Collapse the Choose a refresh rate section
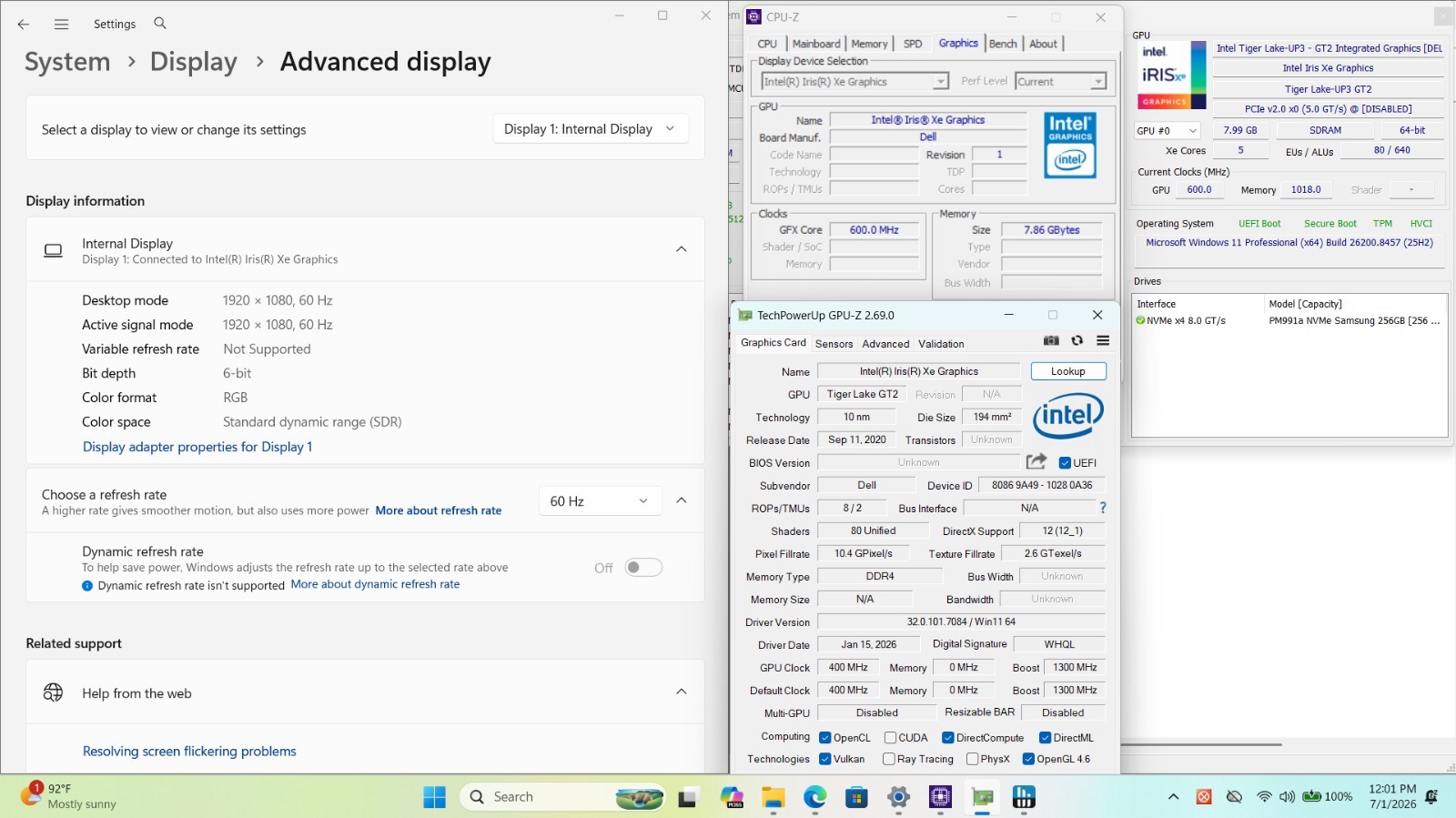This screenshot has width=1456, height=818. tap(681, 500)
